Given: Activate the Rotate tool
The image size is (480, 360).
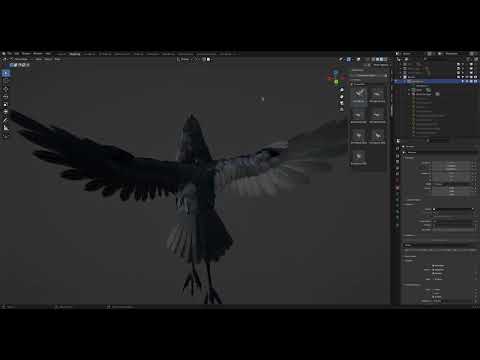Looking at the screenshot, I should tap(6, 97).
